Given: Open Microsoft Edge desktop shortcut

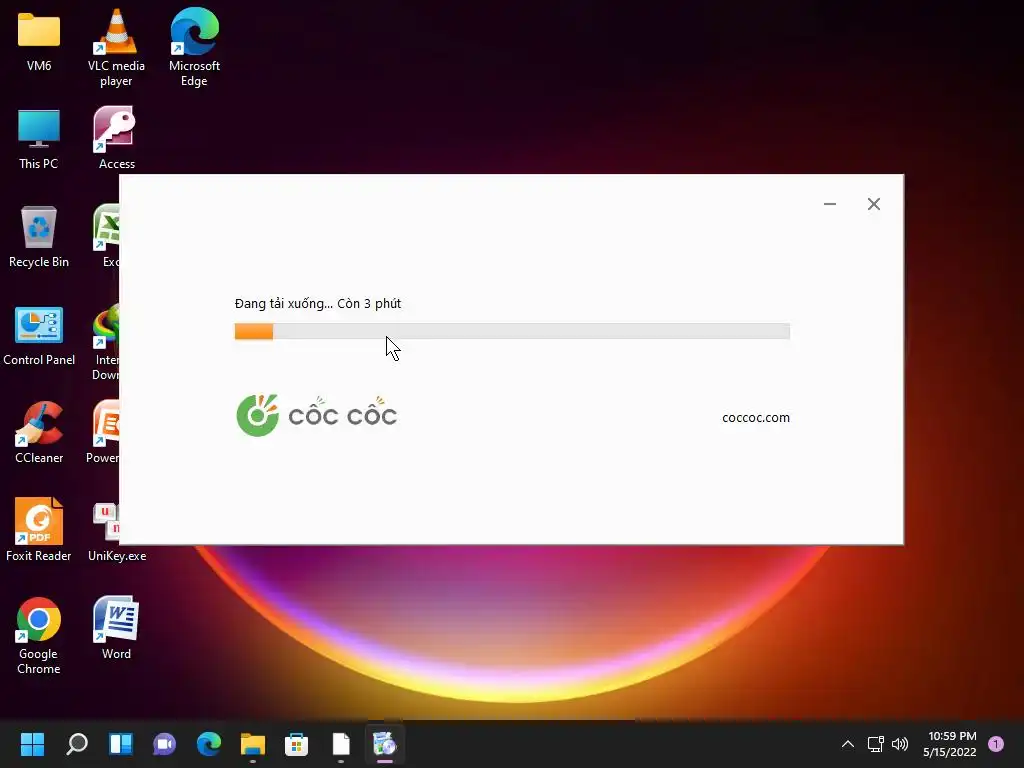Looking at the screenshot, I should [x=194, y=48].
